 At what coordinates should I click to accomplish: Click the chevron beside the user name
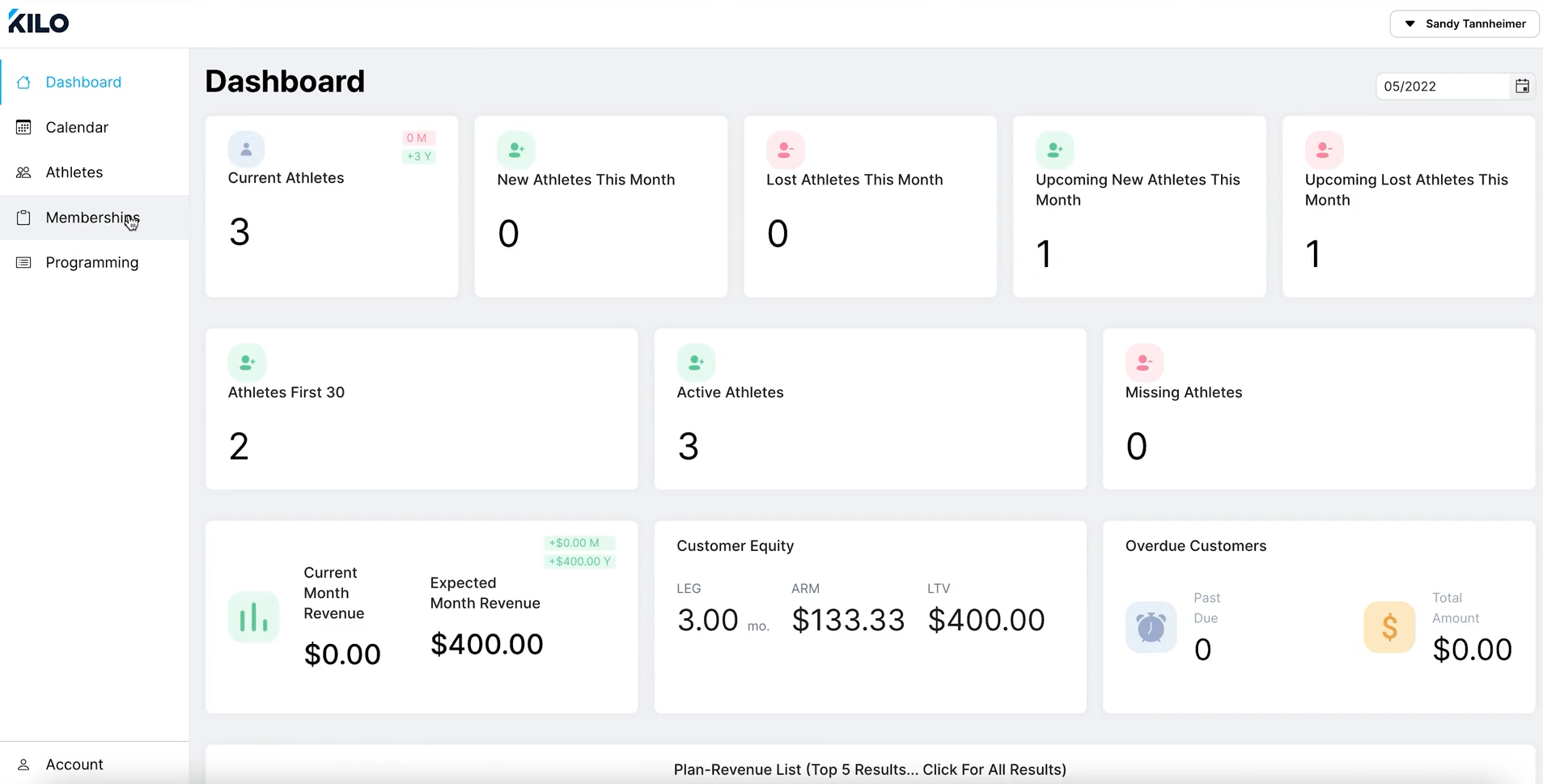(x=1409, y=23)
